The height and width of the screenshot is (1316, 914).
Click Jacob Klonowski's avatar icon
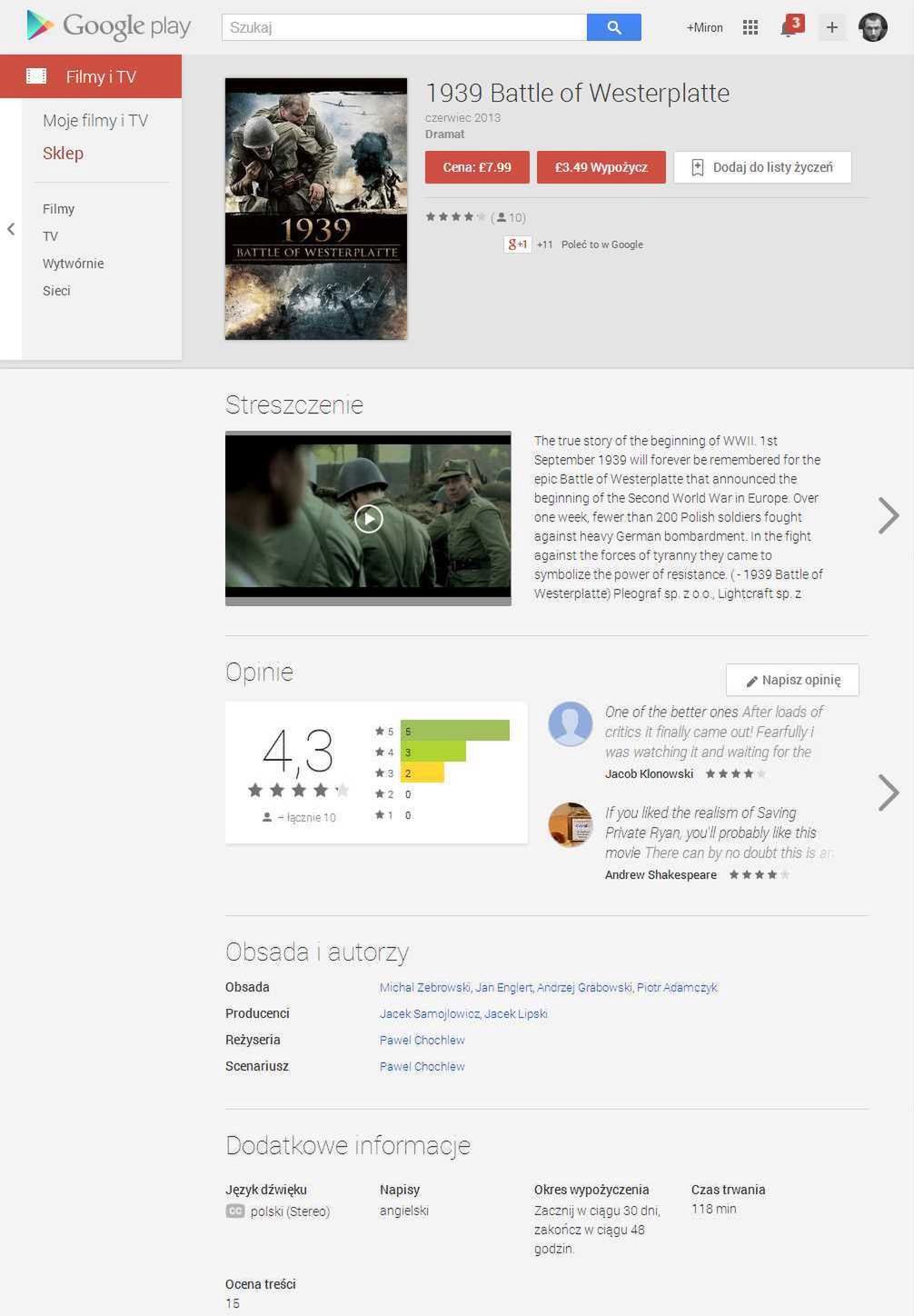pyautogui.click(x=571, y=724)
